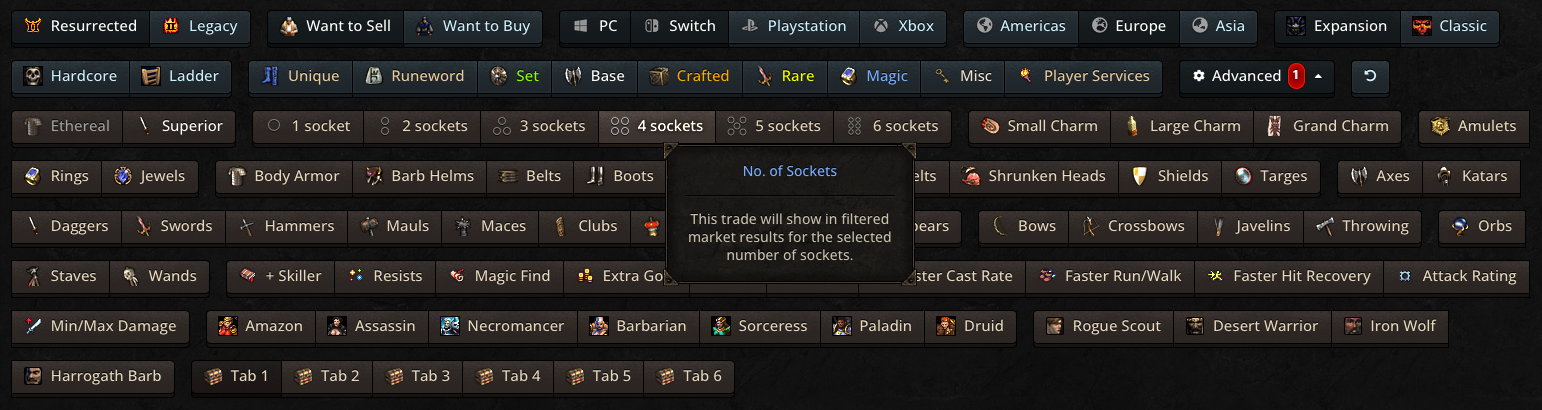Image resolution: width=1542 pixels, height=410 pixels.
Task: Click the Orbs weapon icon filter
Action: point(1460,226)
